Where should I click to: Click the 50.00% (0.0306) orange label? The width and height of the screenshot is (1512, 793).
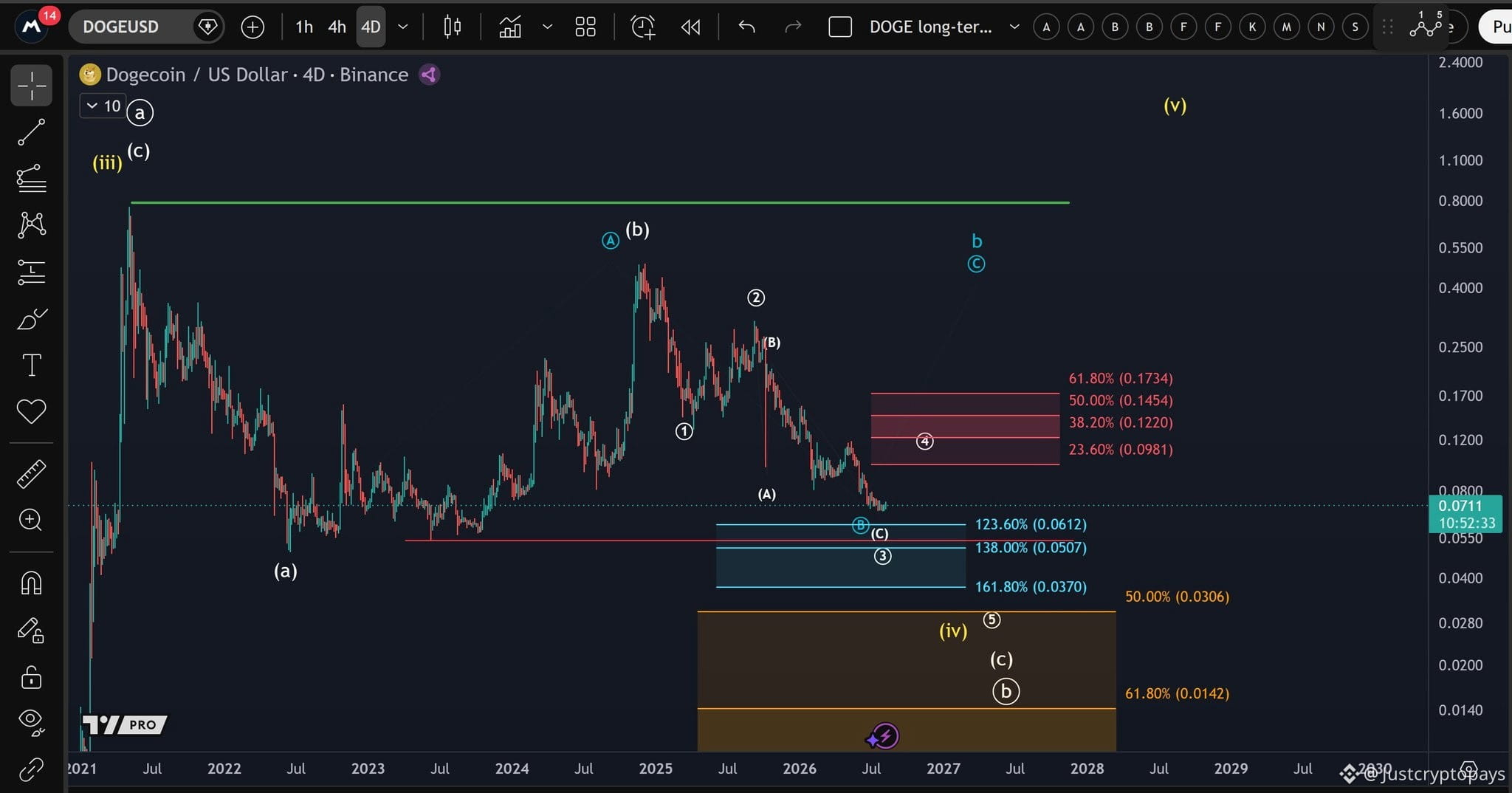[x=1177, y=596]
